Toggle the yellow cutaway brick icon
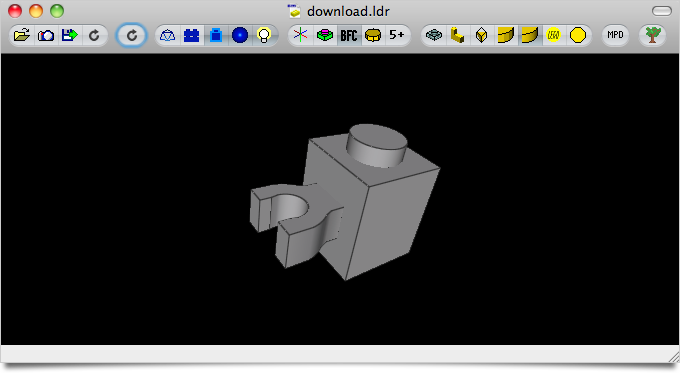The width and height of the screenshot is (680, 373). pos(373,35)
